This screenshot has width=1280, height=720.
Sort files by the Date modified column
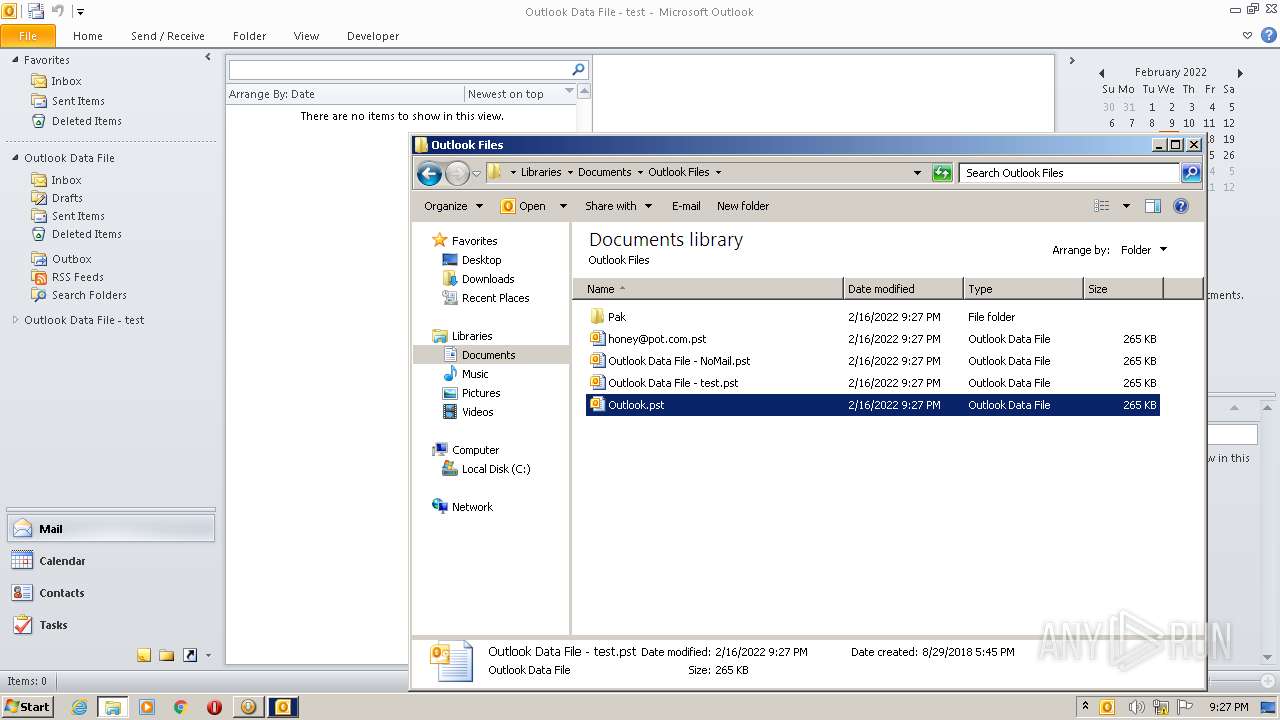tap(903, 289)
